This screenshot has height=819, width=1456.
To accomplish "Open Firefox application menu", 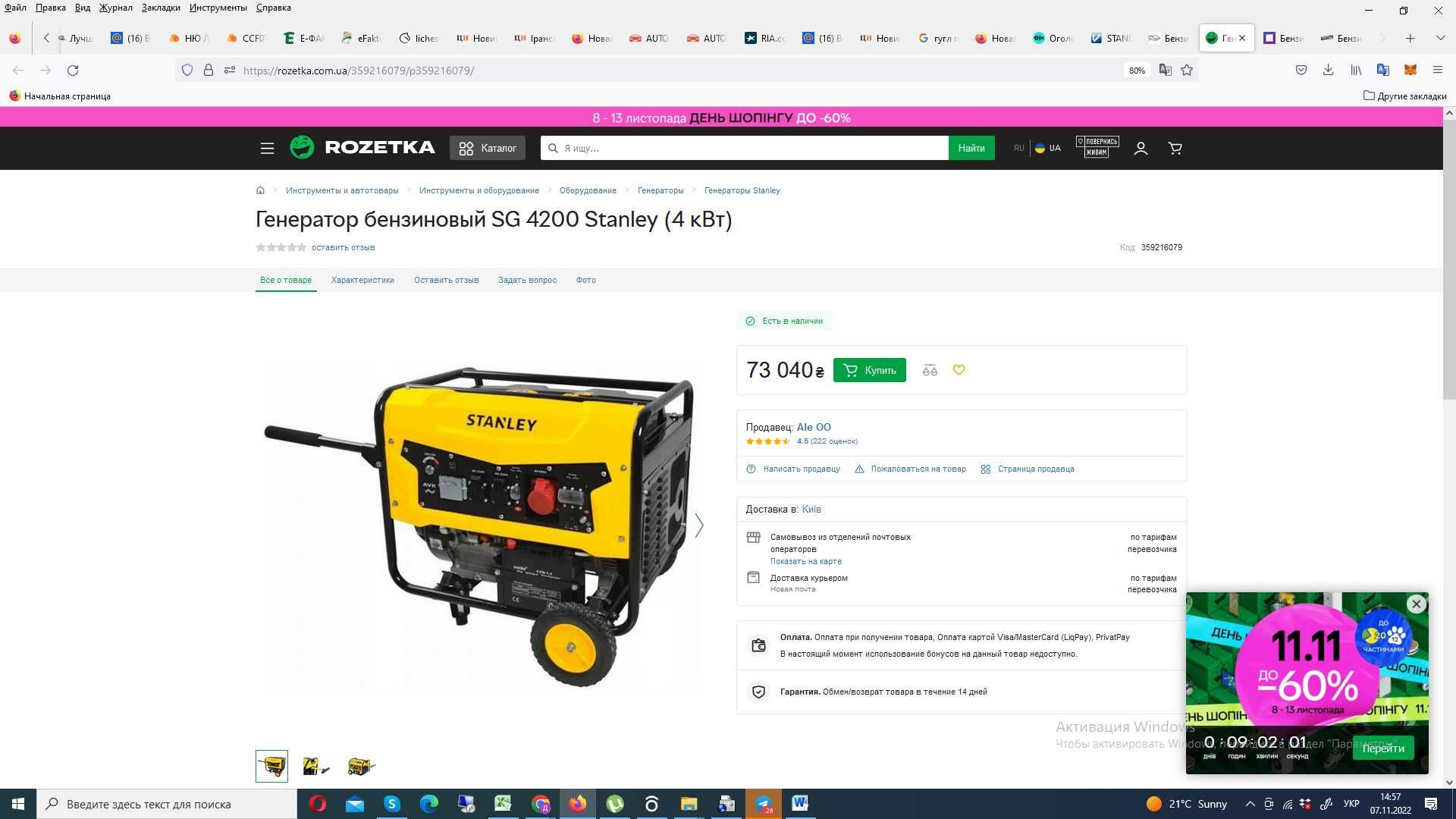I will pos(1437,71).
